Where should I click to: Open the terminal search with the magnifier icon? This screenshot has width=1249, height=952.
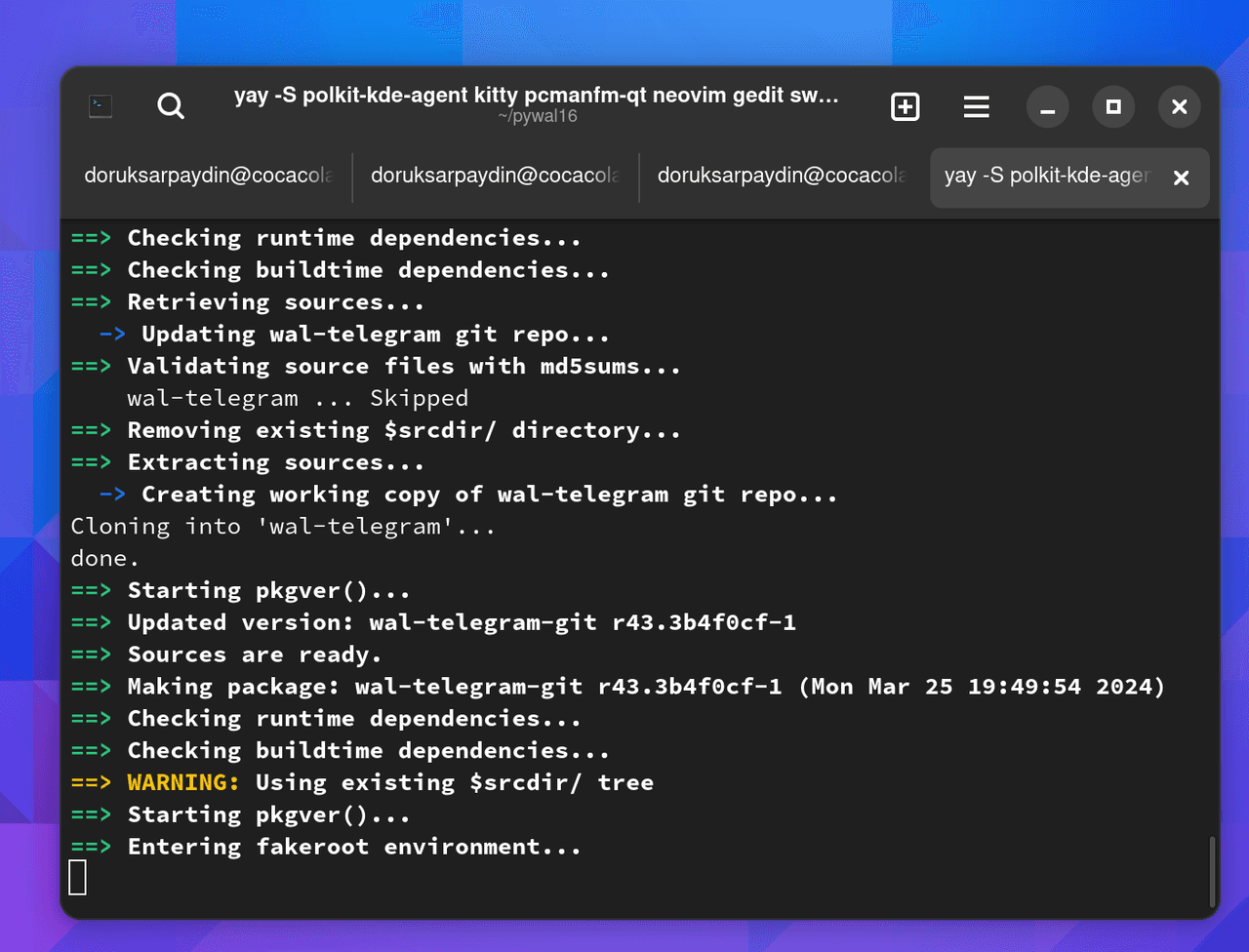point(171,106)
